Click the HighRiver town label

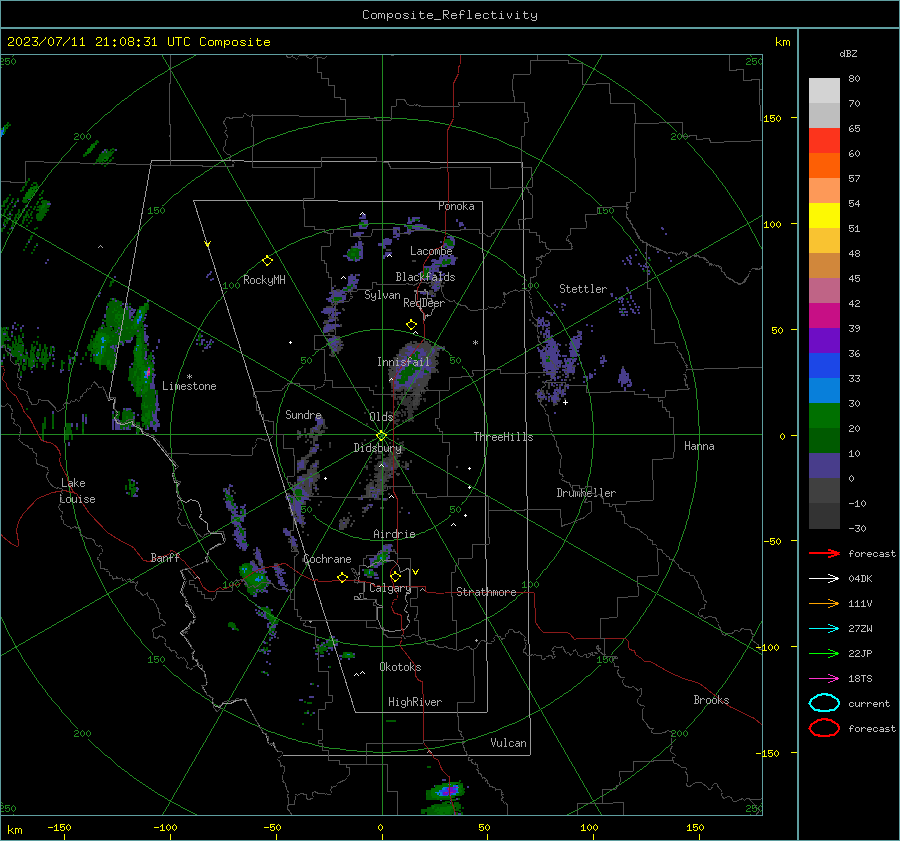click(414, 702)
